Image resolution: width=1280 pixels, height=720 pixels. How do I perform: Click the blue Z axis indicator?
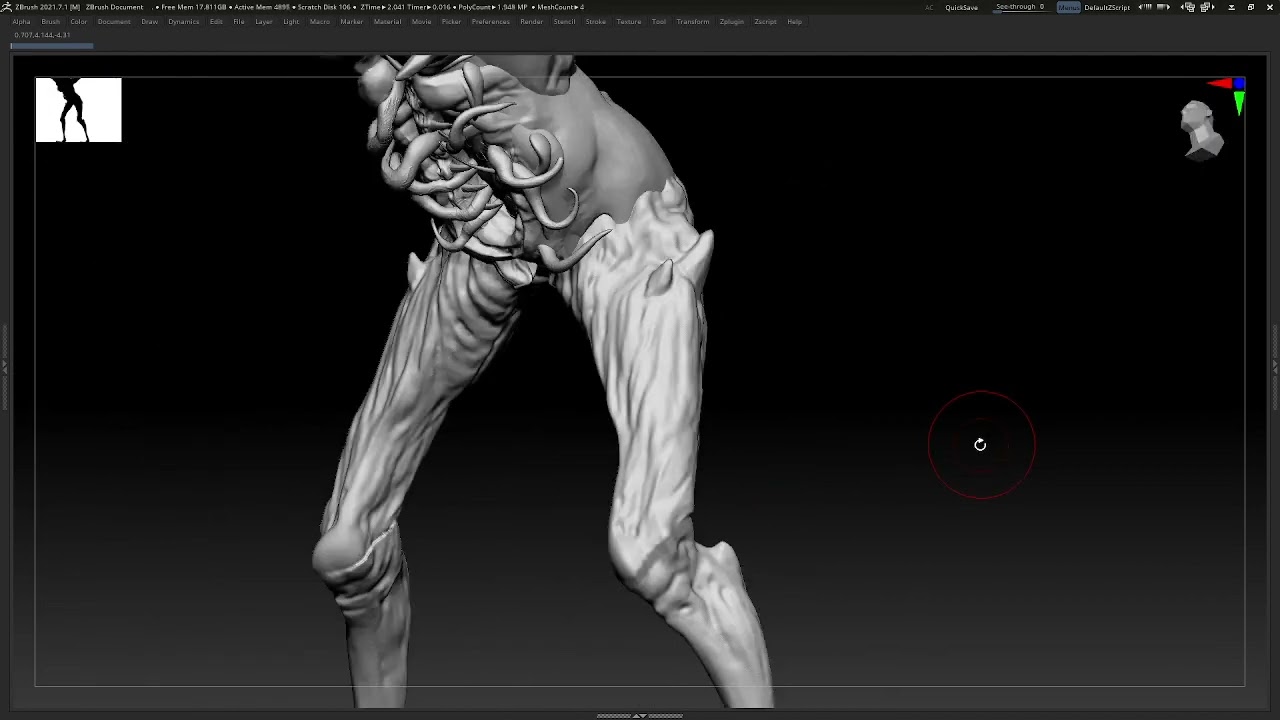point(1239,84)
